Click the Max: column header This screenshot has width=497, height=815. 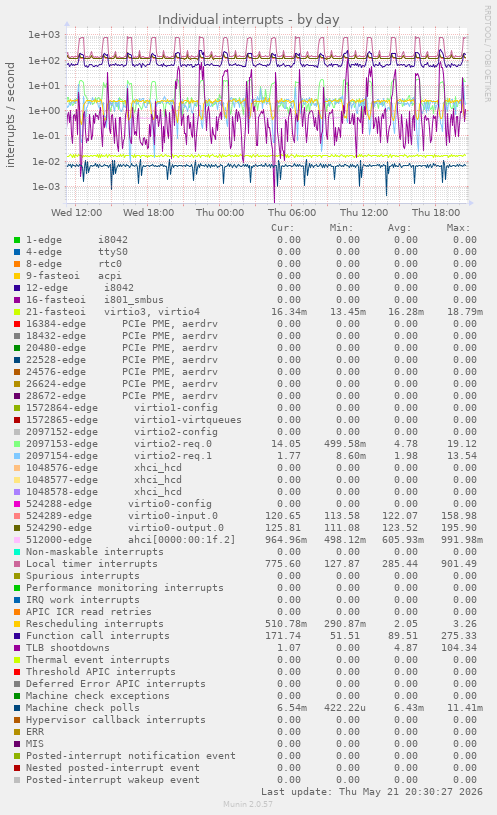(458, 228)
